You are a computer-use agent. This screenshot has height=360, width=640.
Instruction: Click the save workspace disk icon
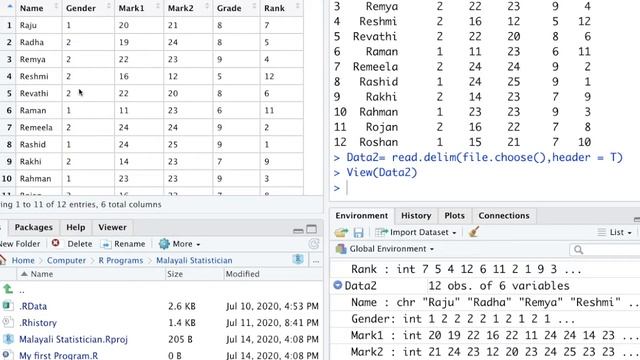358,233
